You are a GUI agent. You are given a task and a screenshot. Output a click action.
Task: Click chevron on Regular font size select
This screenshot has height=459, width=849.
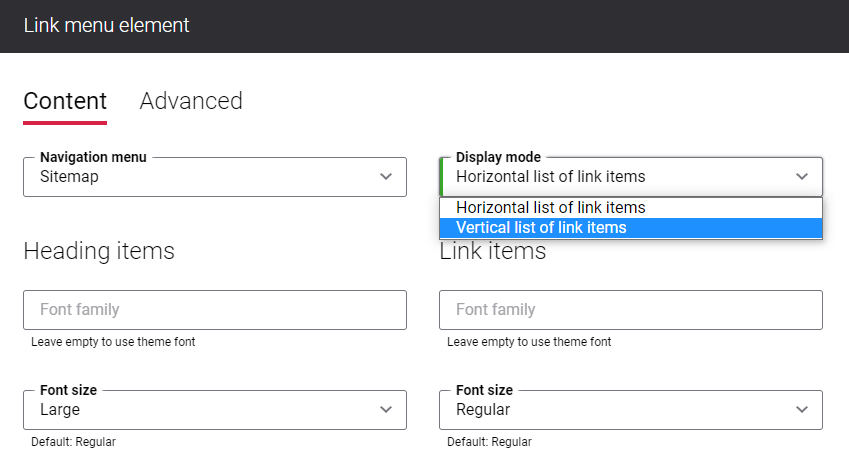[x=801, y=409]
